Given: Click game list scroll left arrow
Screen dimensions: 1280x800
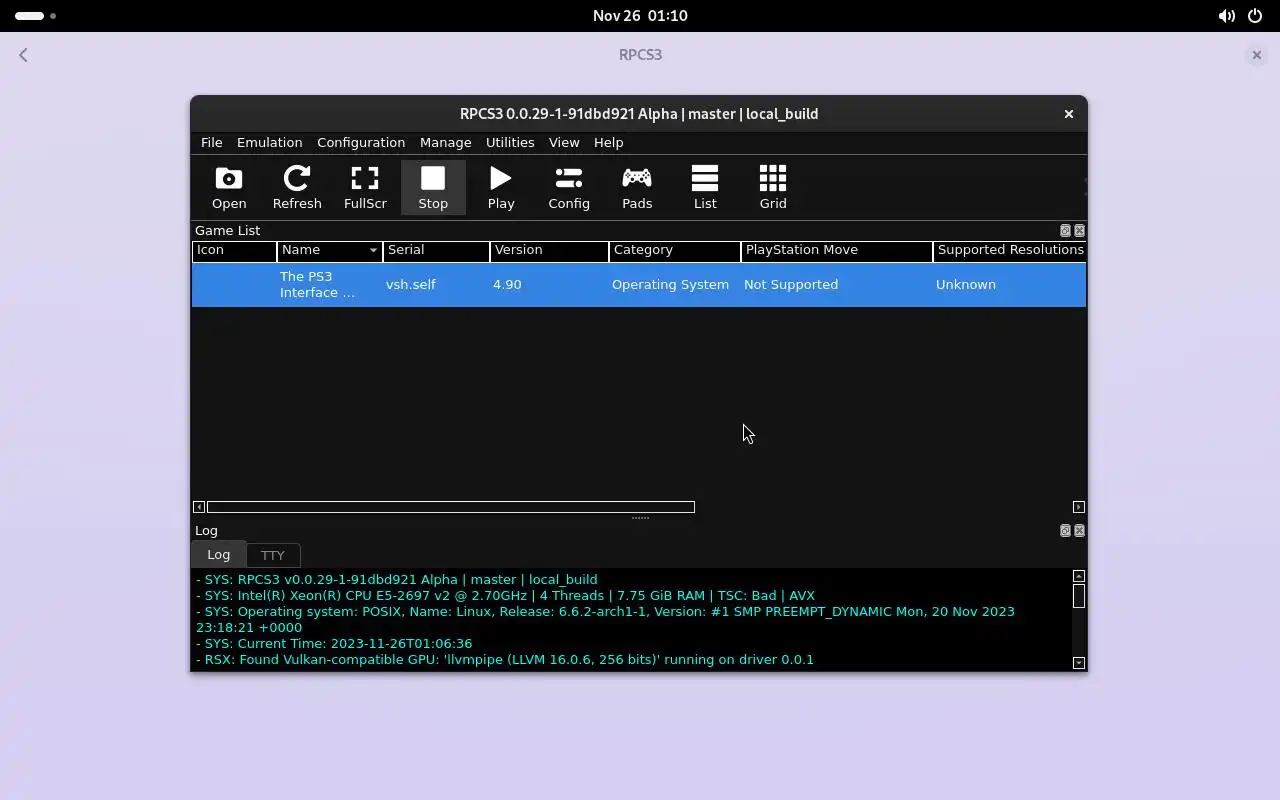Looking at the screenshot, I should (x=199, y=507).
